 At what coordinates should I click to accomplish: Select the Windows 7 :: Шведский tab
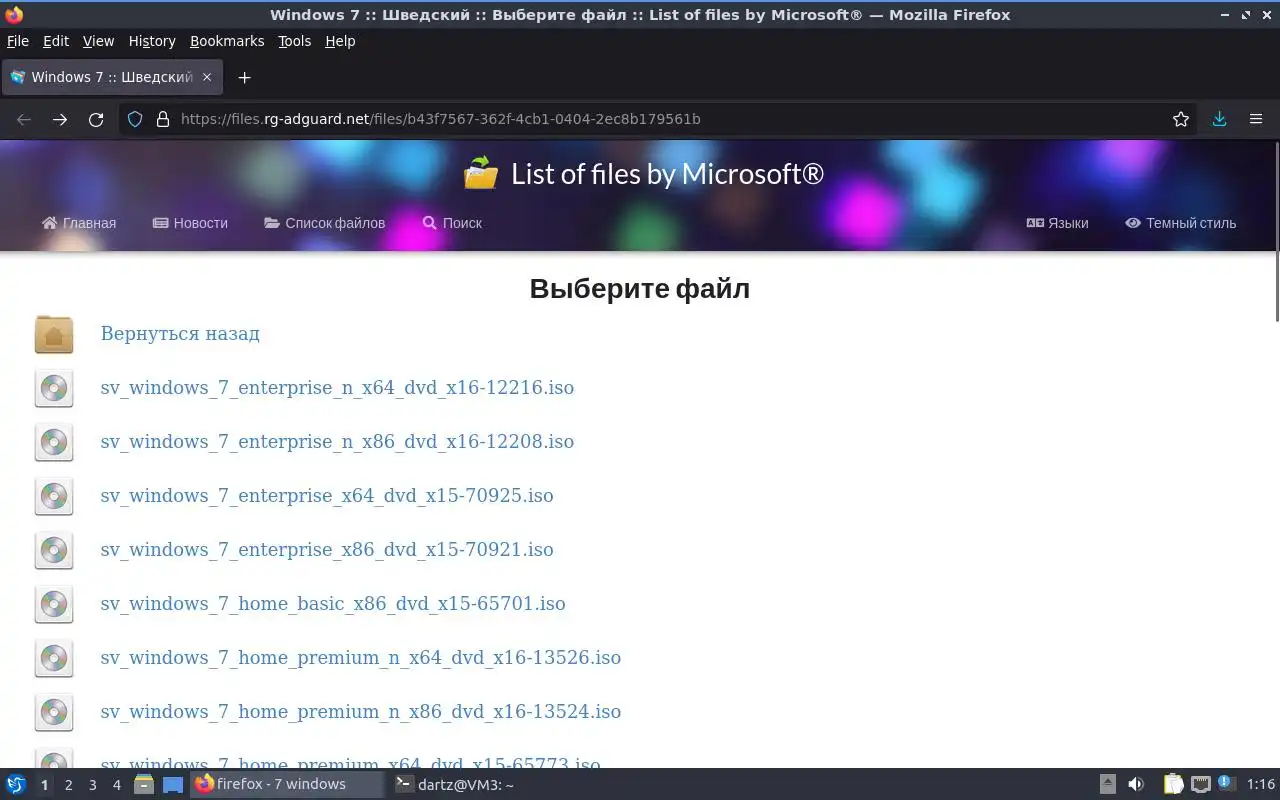pos(112,77)
